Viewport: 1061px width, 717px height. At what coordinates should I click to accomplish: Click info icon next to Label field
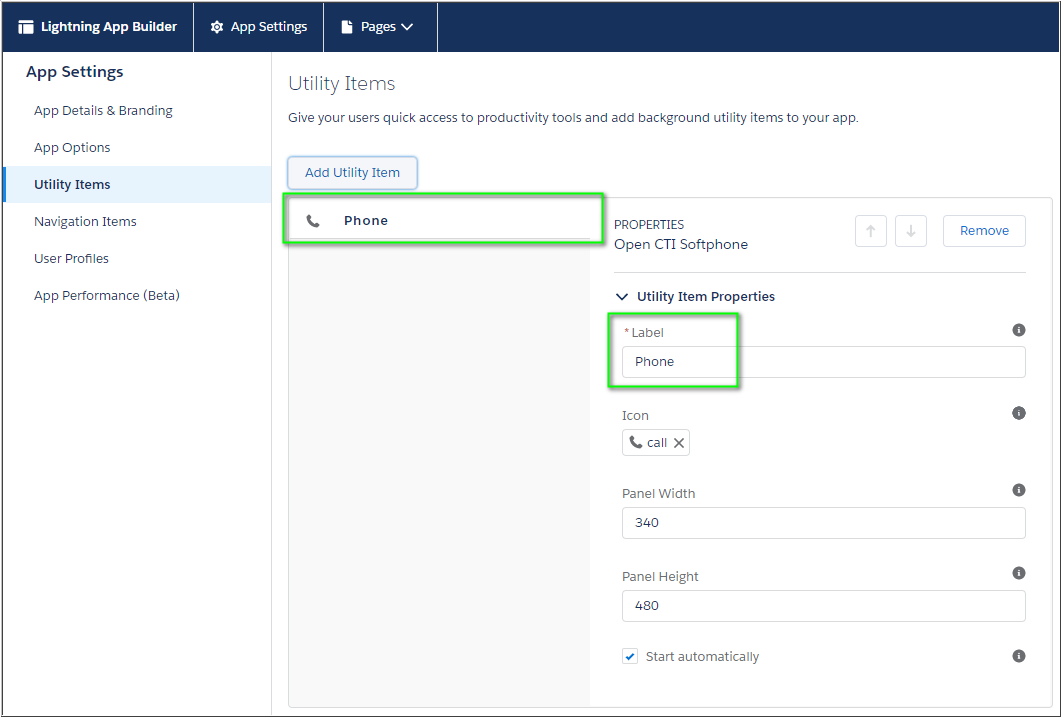(x=1018, y=330)
